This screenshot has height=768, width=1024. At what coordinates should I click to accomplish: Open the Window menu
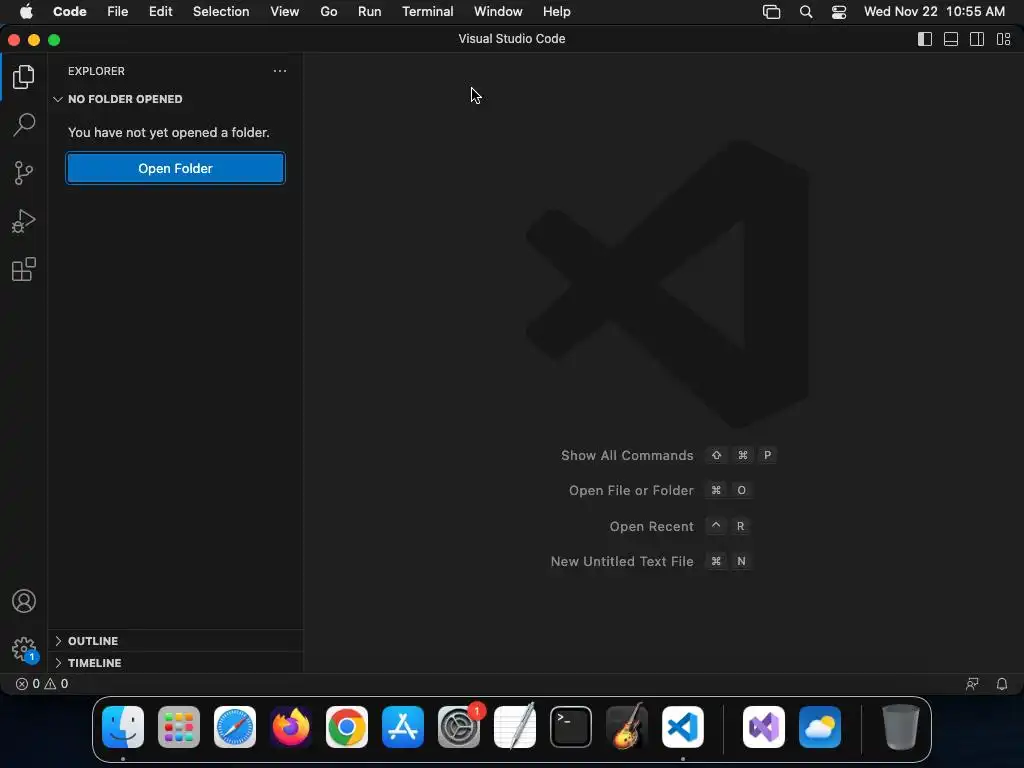point(498,12)
